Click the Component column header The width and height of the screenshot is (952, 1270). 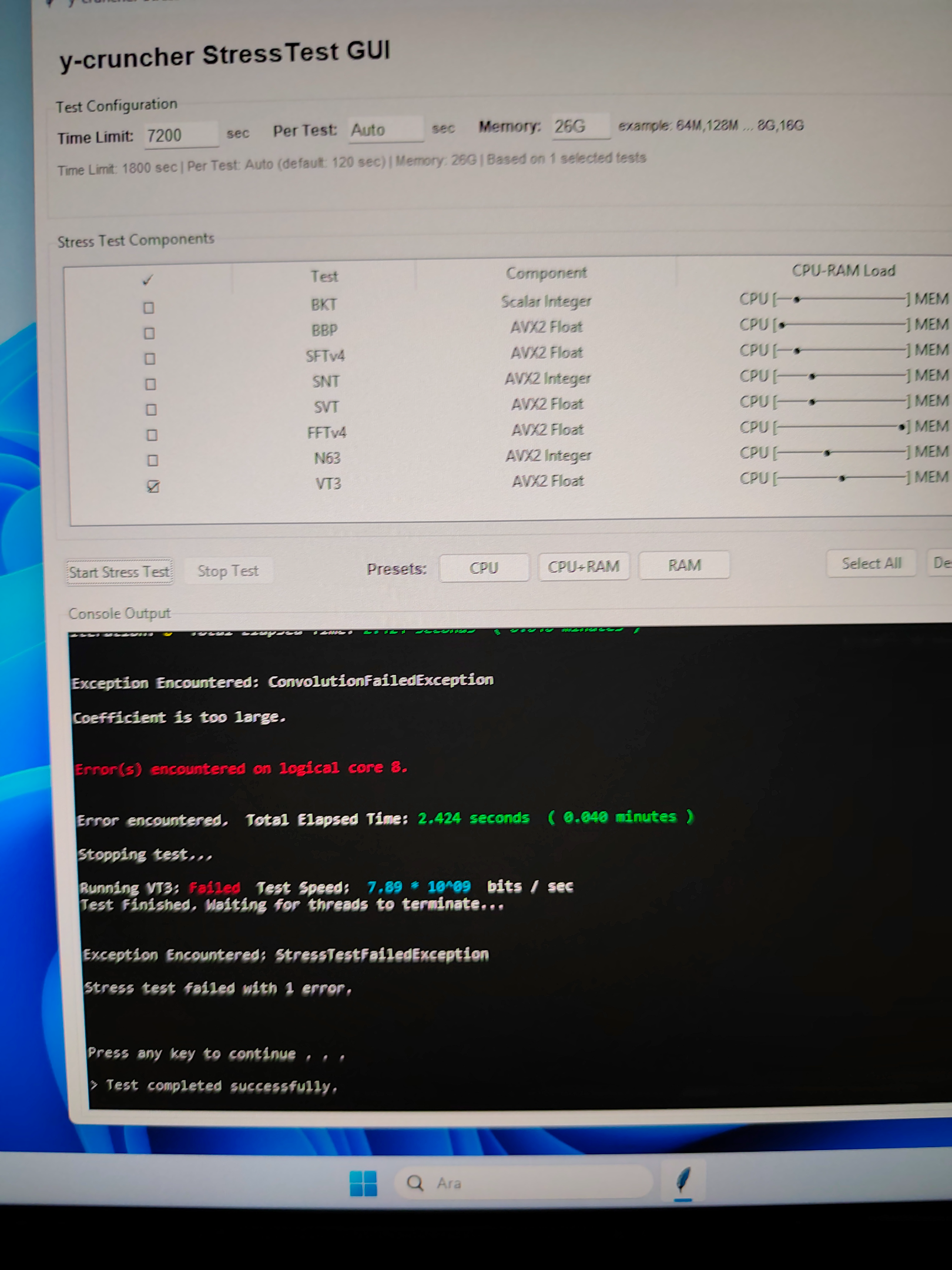(546, 273)
